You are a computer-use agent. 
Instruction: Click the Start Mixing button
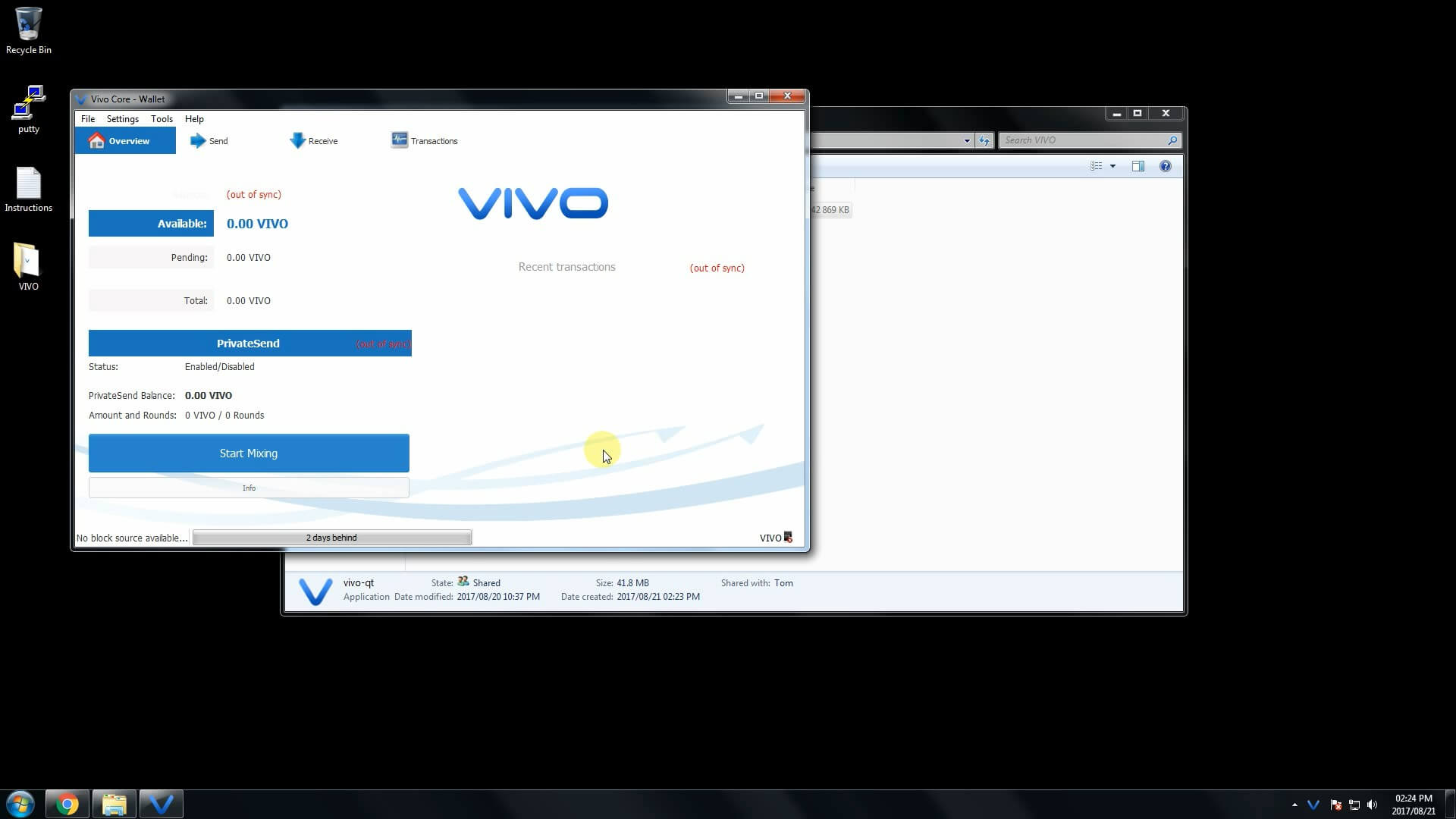click(248, 453)
